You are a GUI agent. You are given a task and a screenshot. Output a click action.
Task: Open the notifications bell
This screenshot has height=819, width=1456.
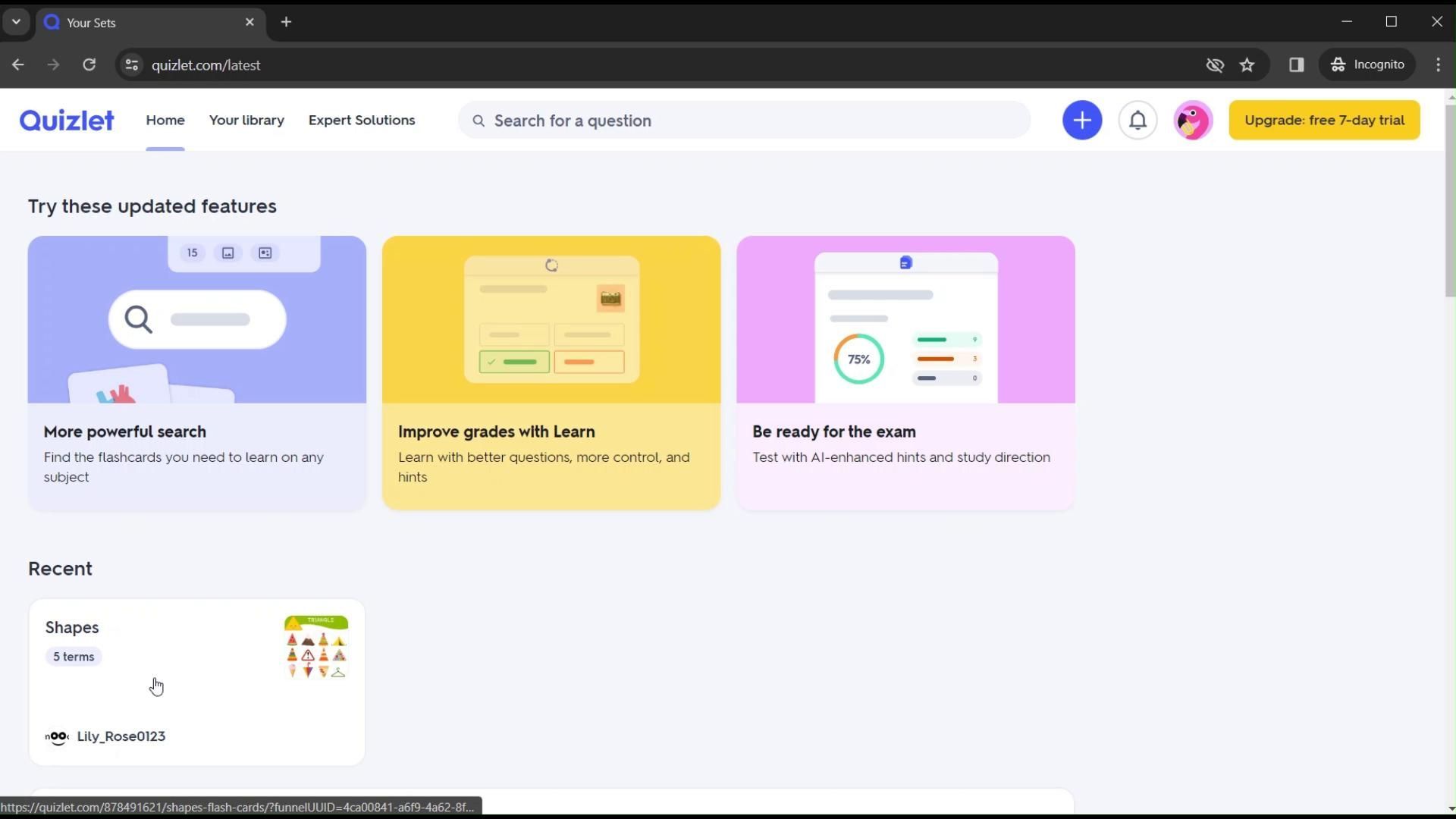pyautogui.click(x=1137, y=121)
